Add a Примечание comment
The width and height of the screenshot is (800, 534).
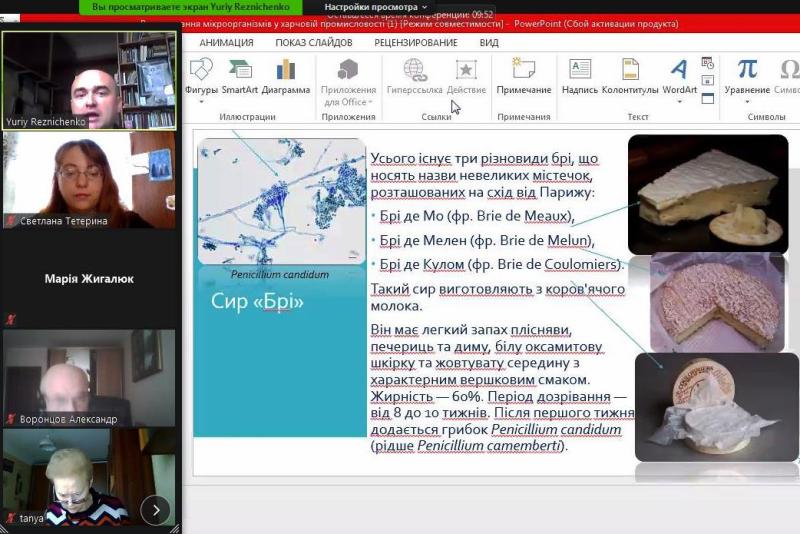click(523, 76)
